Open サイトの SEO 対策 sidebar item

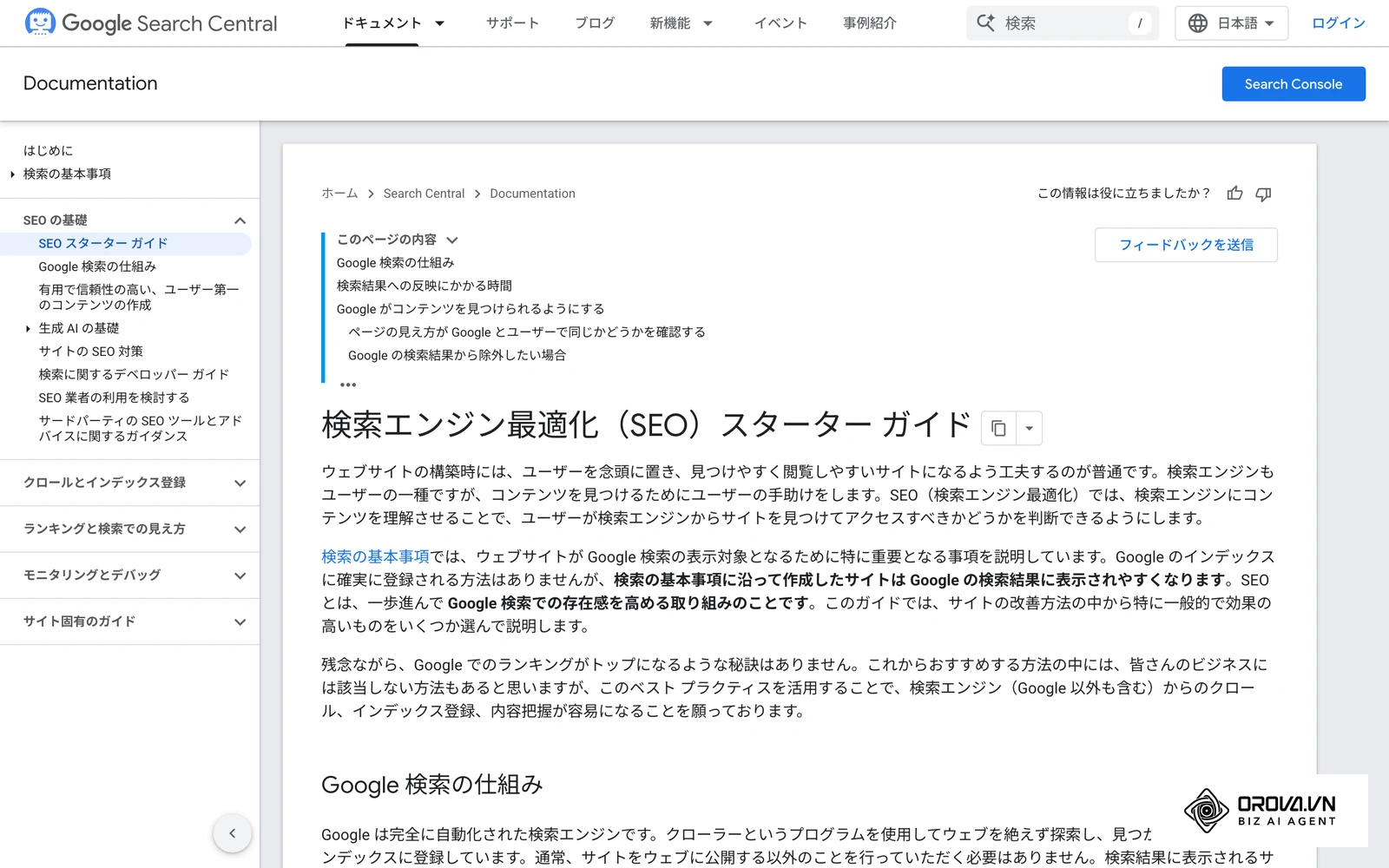point(90,352)
